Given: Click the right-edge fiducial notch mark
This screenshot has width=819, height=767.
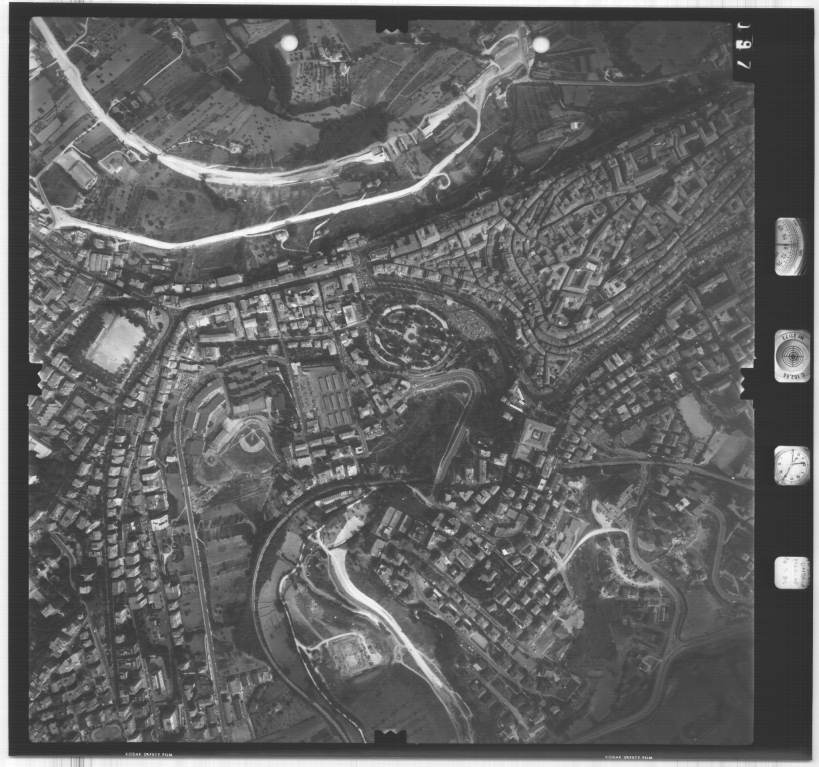Looking at the screenshot, I should click(746, 382).
